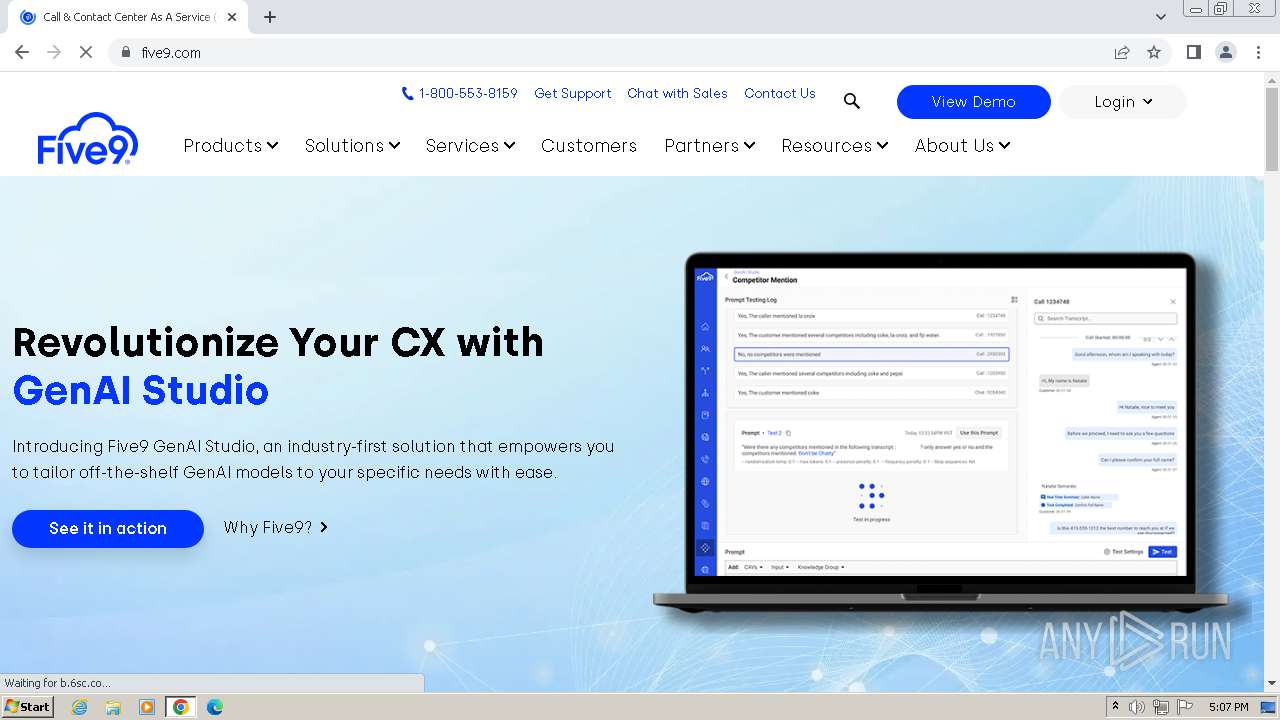Click the volume speaker tray icon
Screen dimensions: 1280x720
click(x=1137, y=707)
